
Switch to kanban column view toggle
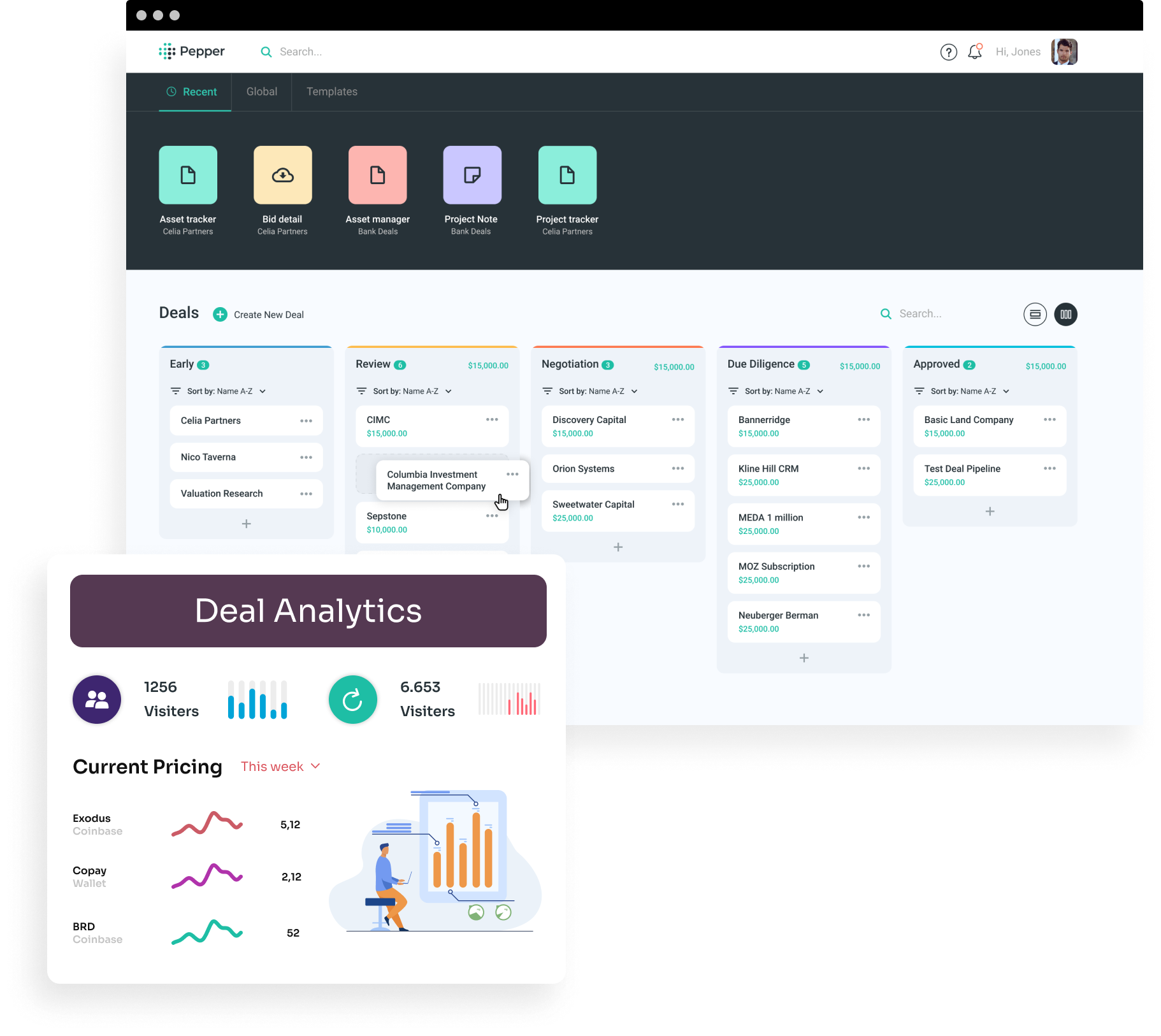pyautogui.click(x=1065, y=315)
